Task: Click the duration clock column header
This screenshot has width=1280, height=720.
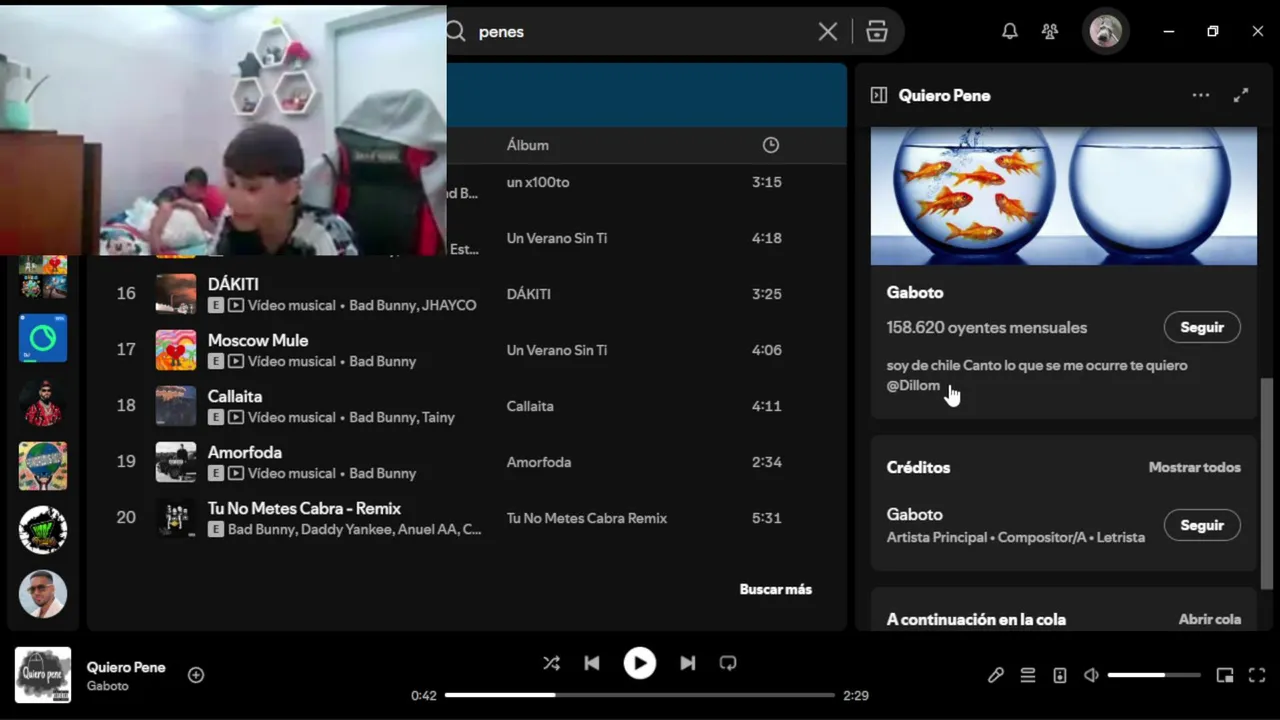Action: (x=770, y=145)
